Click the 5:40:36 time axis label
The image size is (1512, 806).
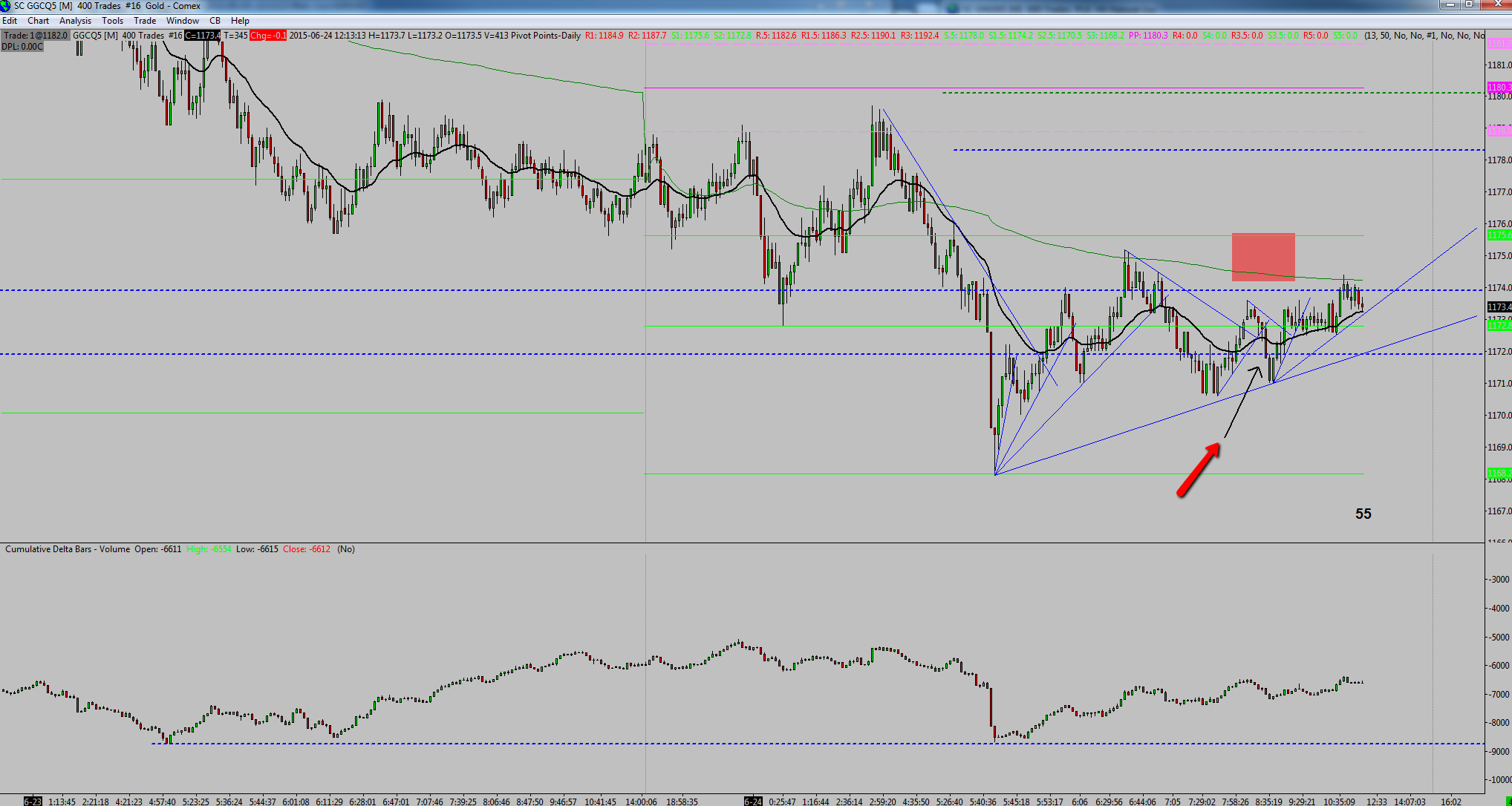pos(983,802)
